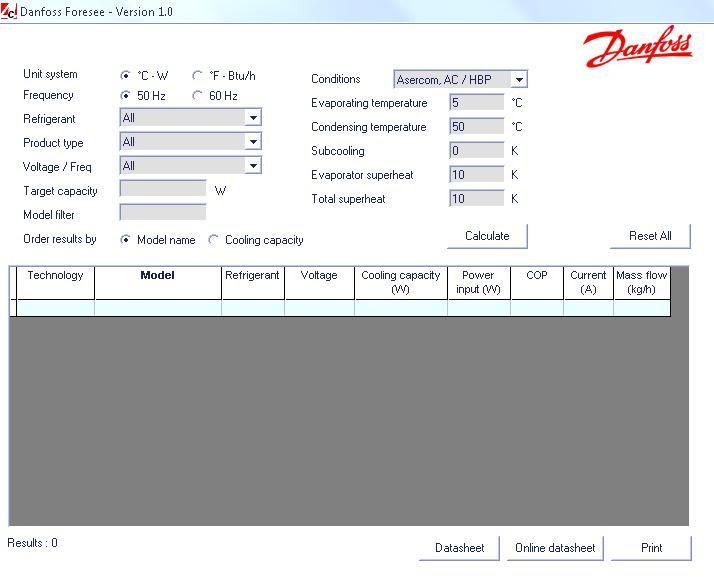Click the Evaporator superheat field
Screen dimensions: 714x588
point(477,174)
